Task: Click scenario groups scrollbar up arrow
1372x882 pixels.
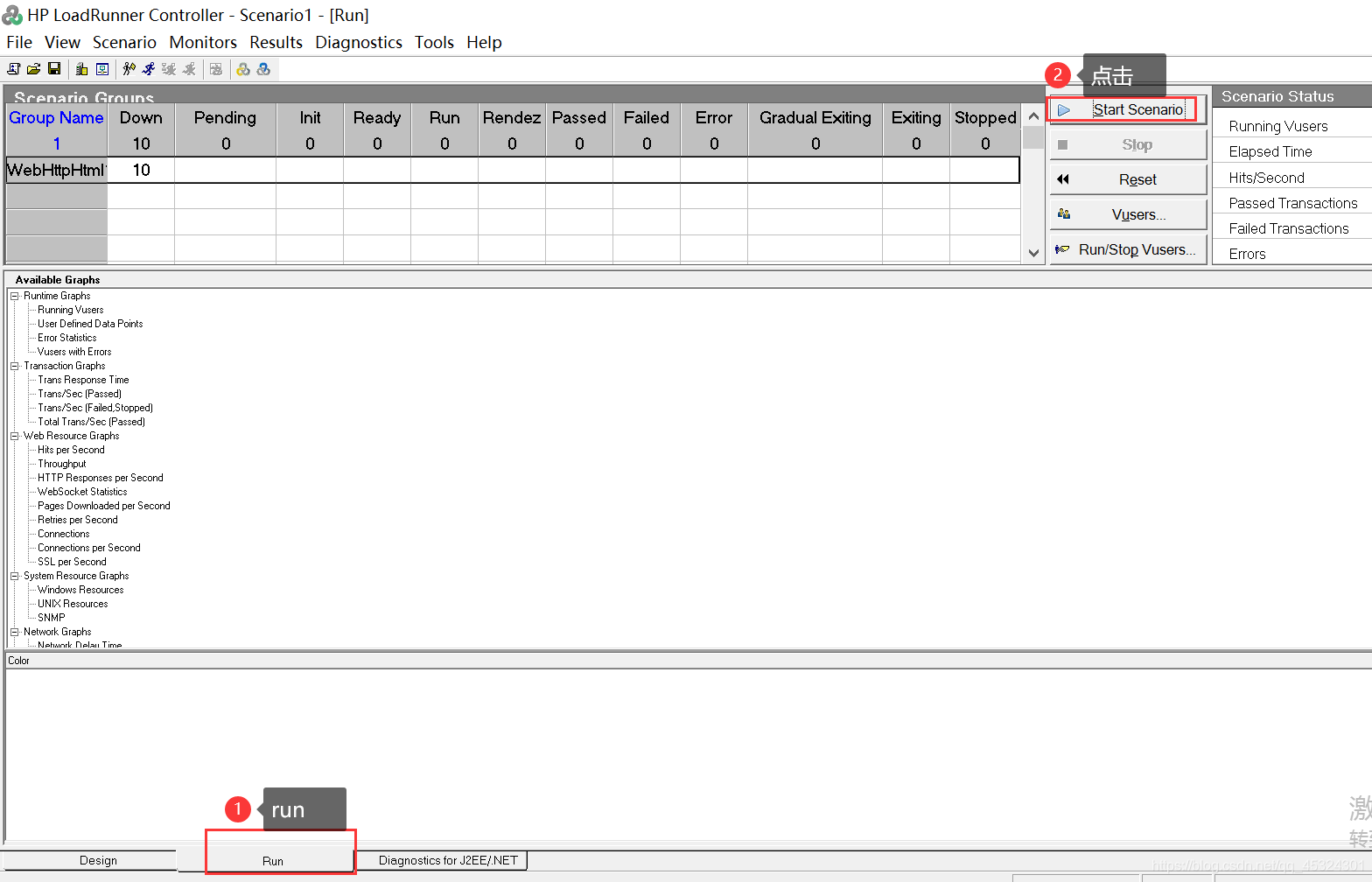Action: 1033,115
